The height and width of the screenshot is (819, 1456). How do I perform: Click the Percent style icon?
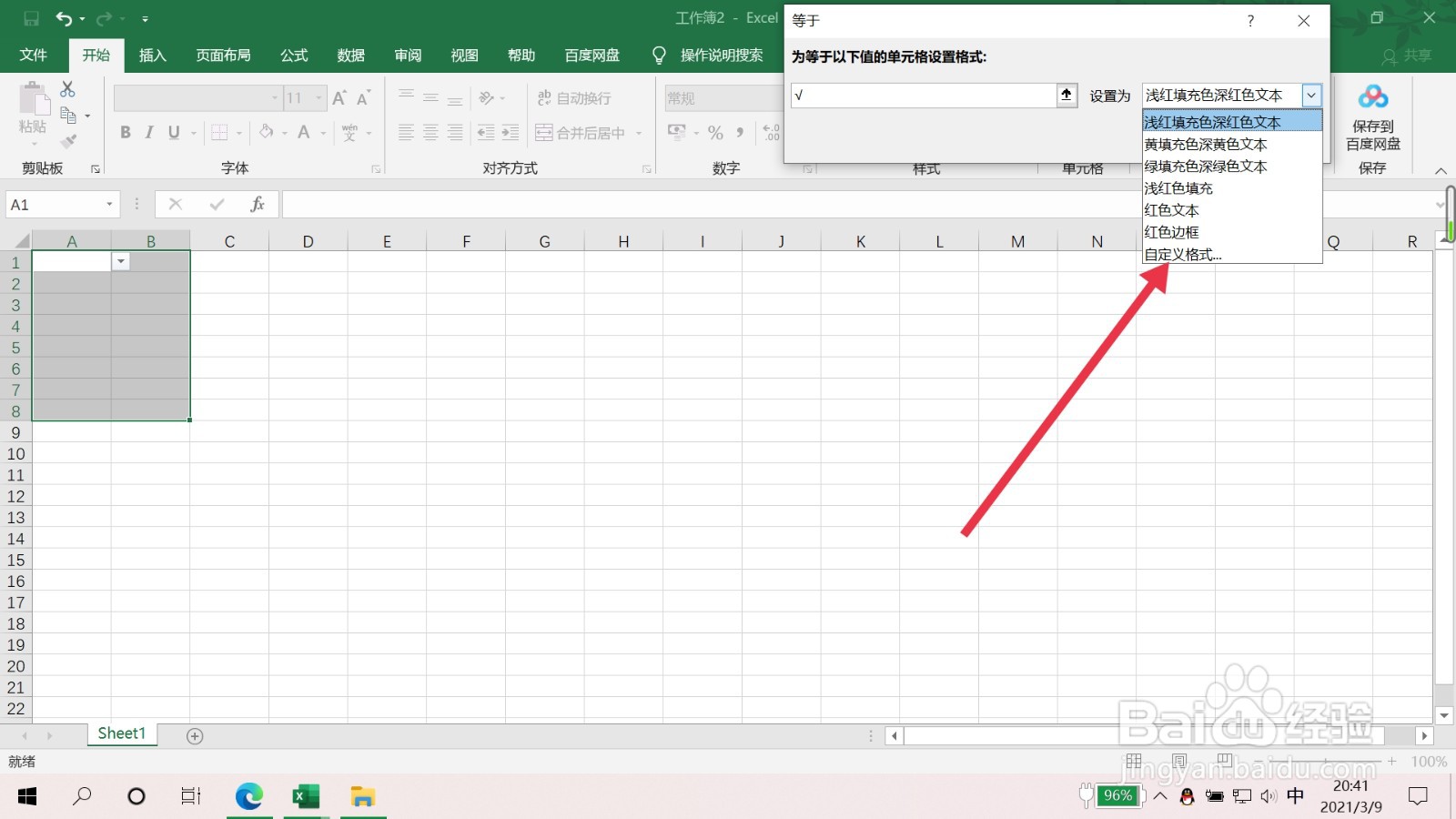tap(715, 133)
